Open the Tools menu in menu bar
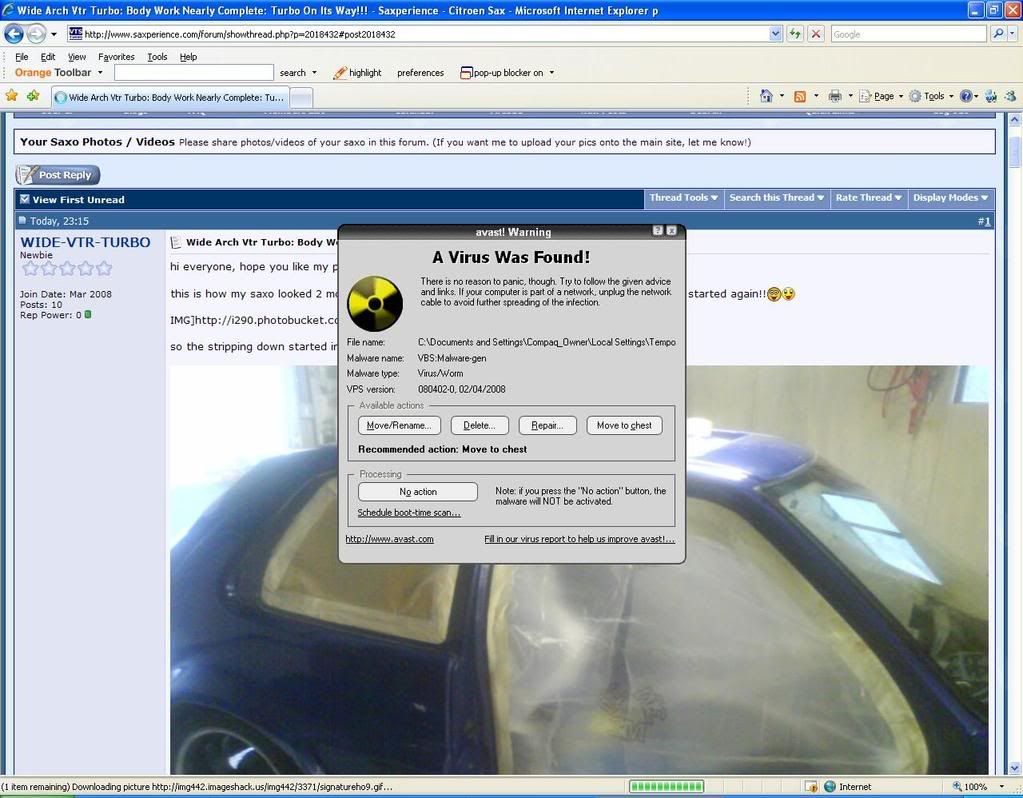The image size is (1023, 798). 157,57
